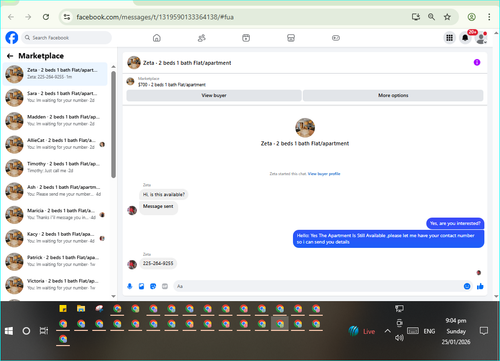Follow the View buyer profile link
The width and height of the screenshot is (500, 361).
pos(324,174)
